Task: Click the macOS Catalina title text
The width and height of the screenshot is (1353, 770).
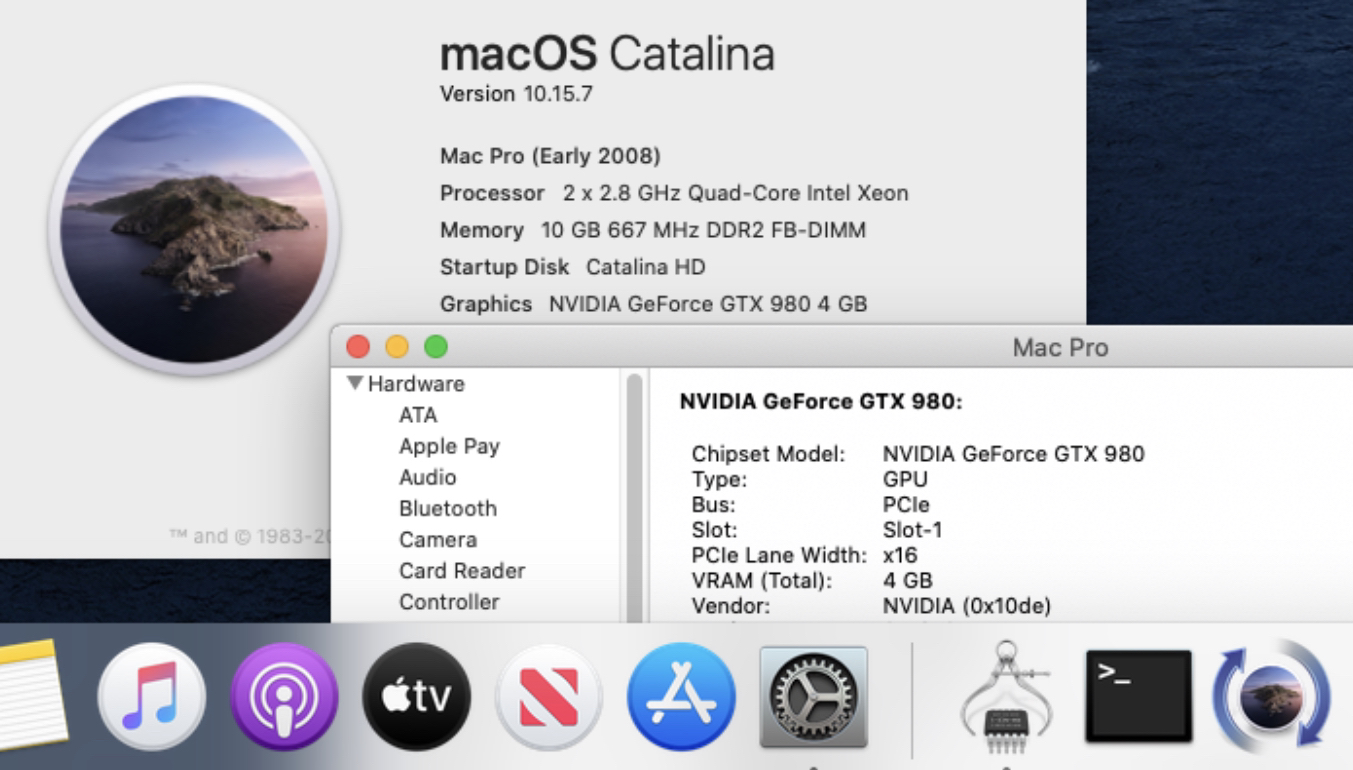Action: 607,53
